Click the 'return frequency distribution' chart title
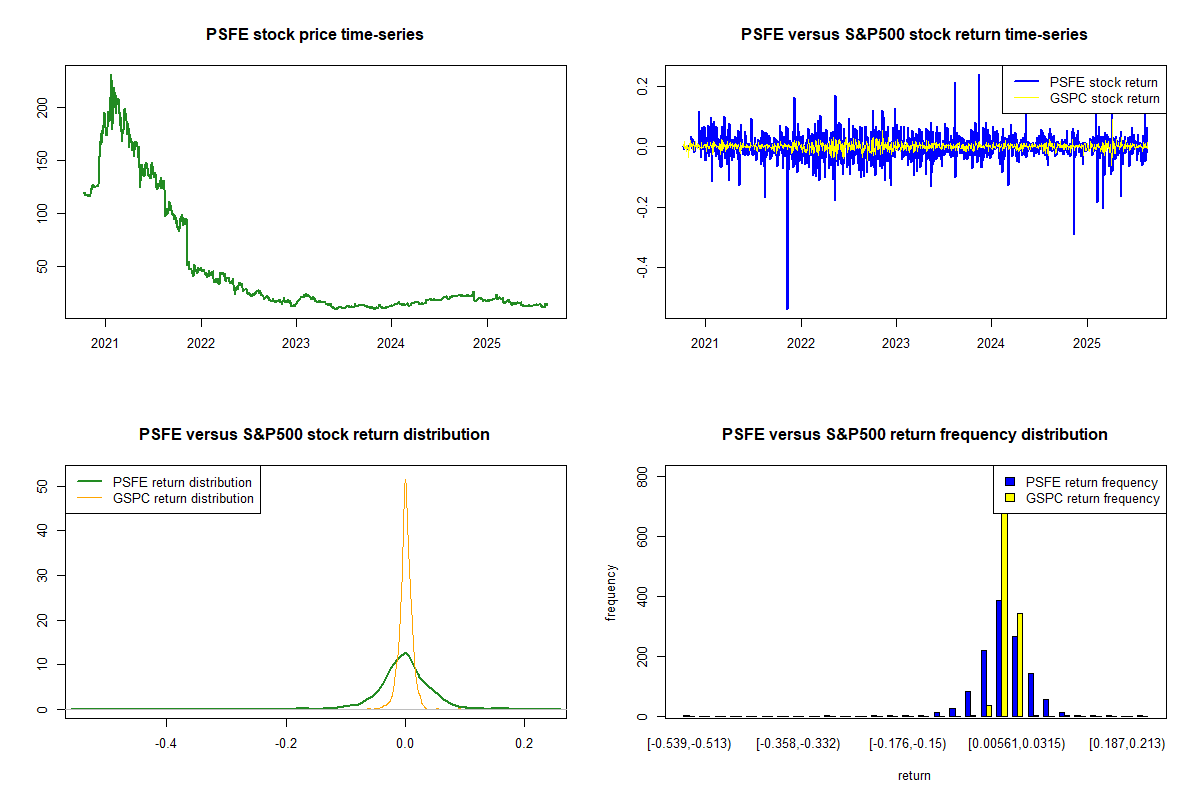 pyautogui.click(x=914, y=435)
